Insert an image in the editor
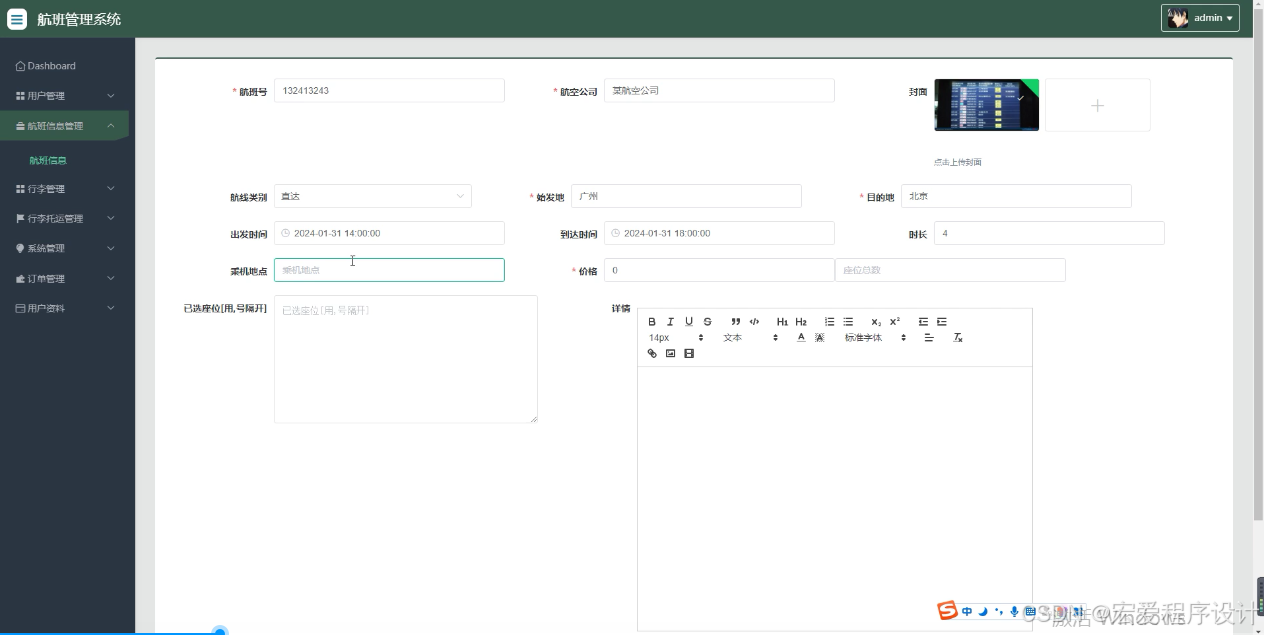 pos(670,354)
